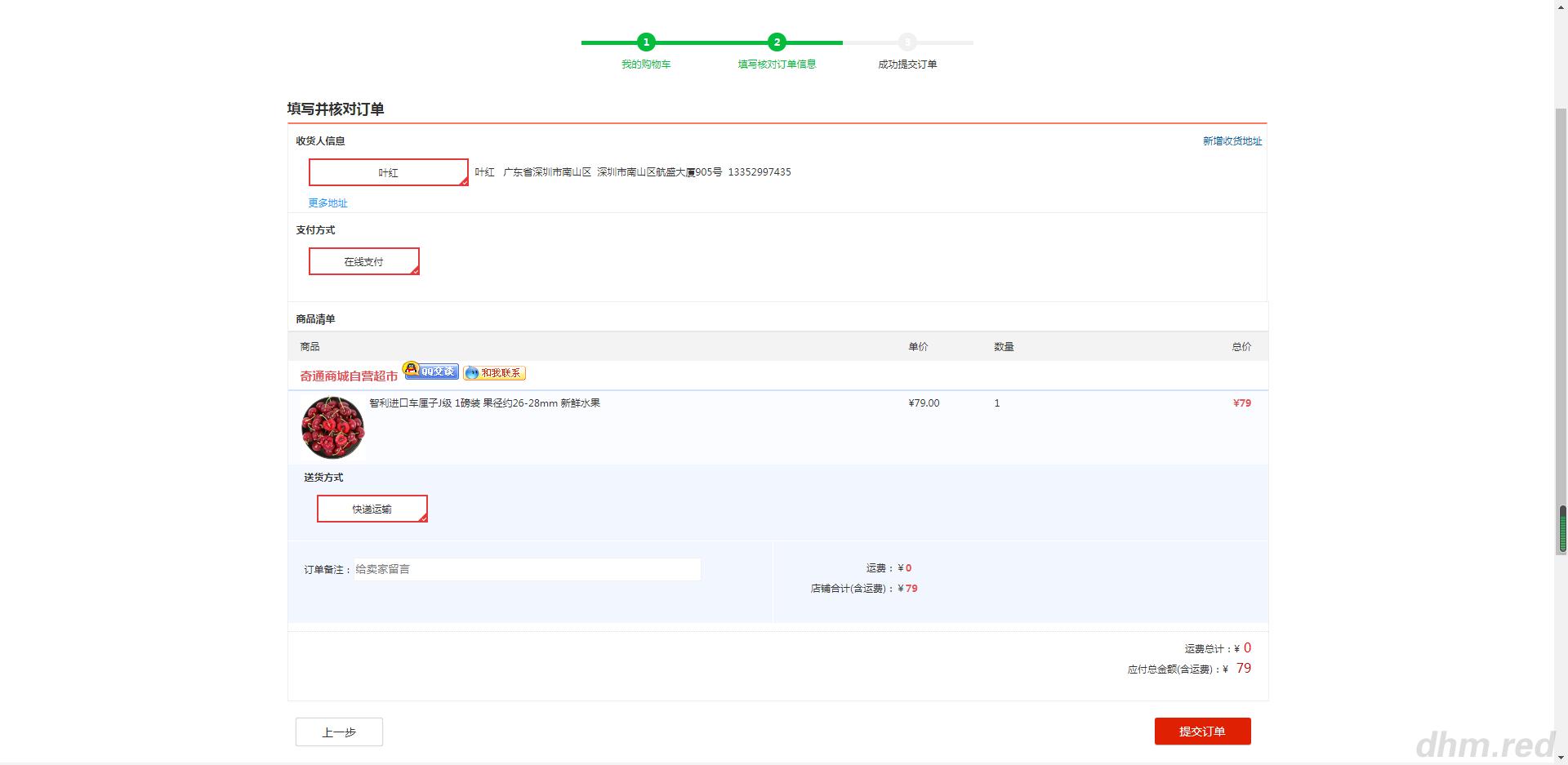Click the cherry product thumbnail
The height and width of the screenshot is (765, 1568).
(x=332, y=428)
